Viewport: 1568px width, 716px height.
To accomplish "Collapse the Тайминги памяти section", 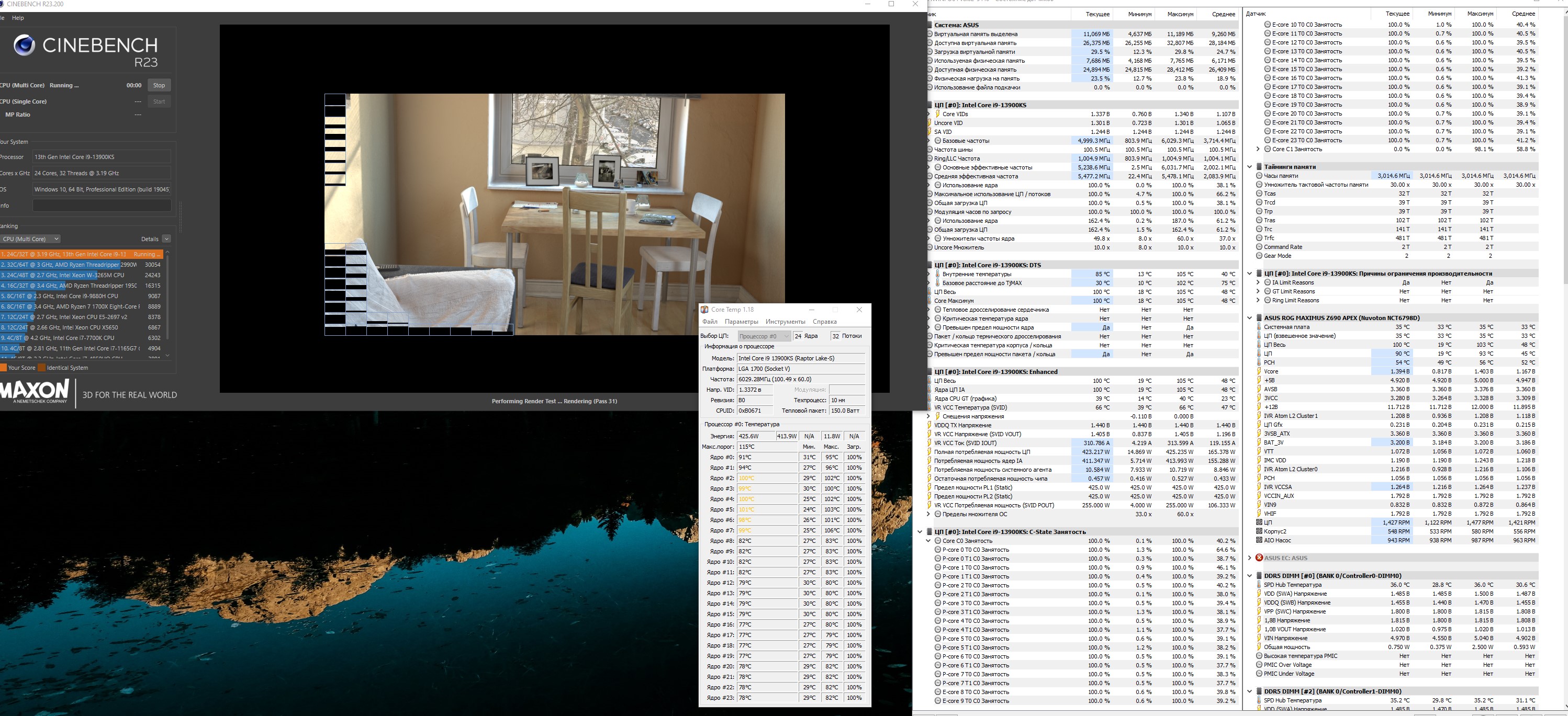I will [x=1250, y=167].
